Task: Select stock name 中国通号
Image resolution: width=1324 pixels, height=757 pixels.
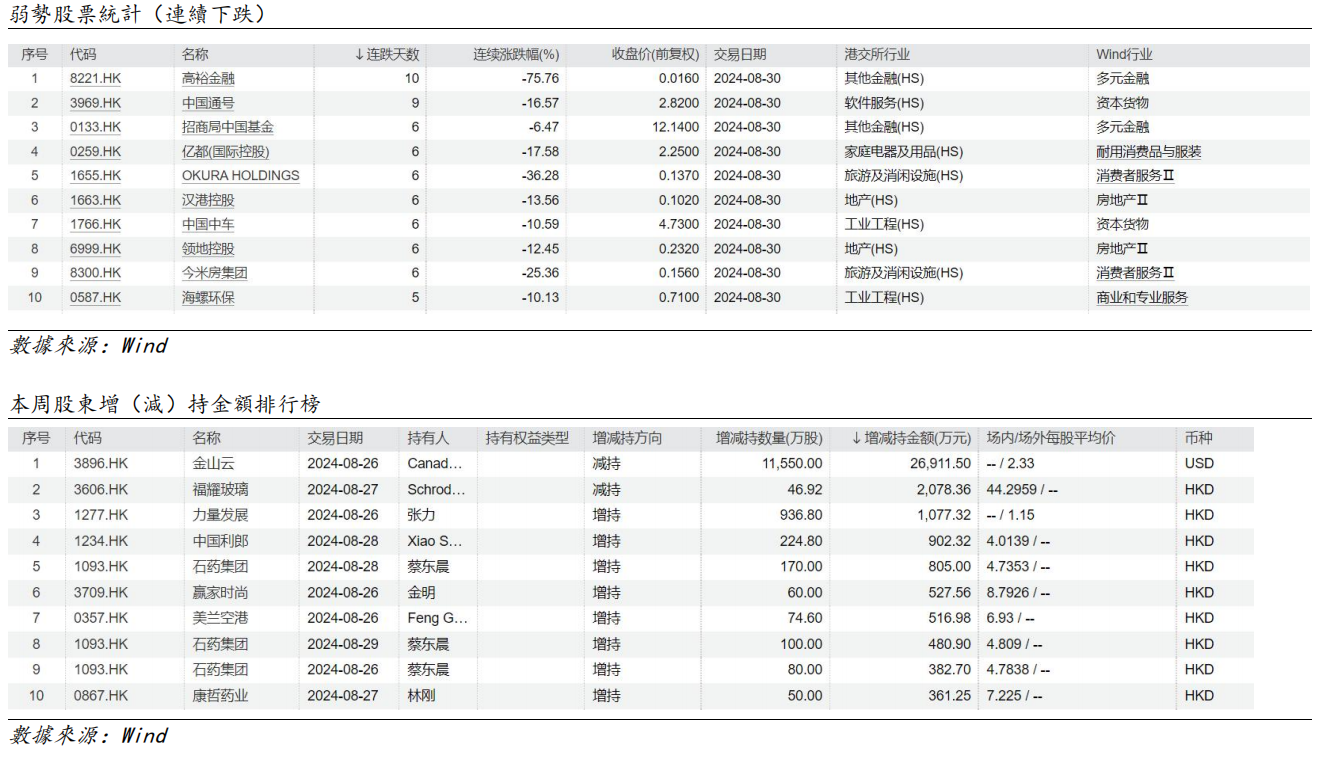Action: tap(208, 103)
